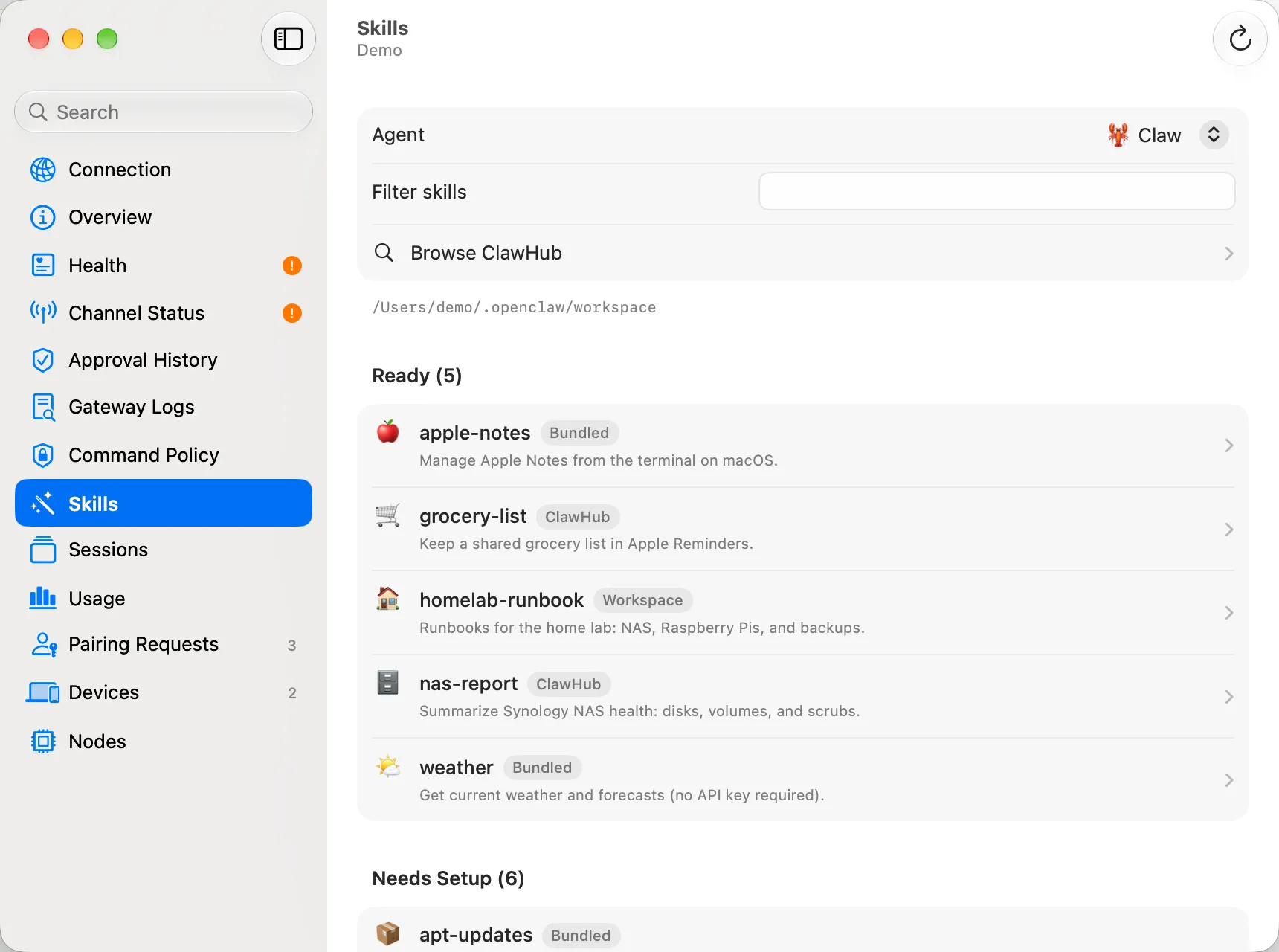Expand nas-report row chevron
Screen dimensions: 1279x952
(1229, 697)
